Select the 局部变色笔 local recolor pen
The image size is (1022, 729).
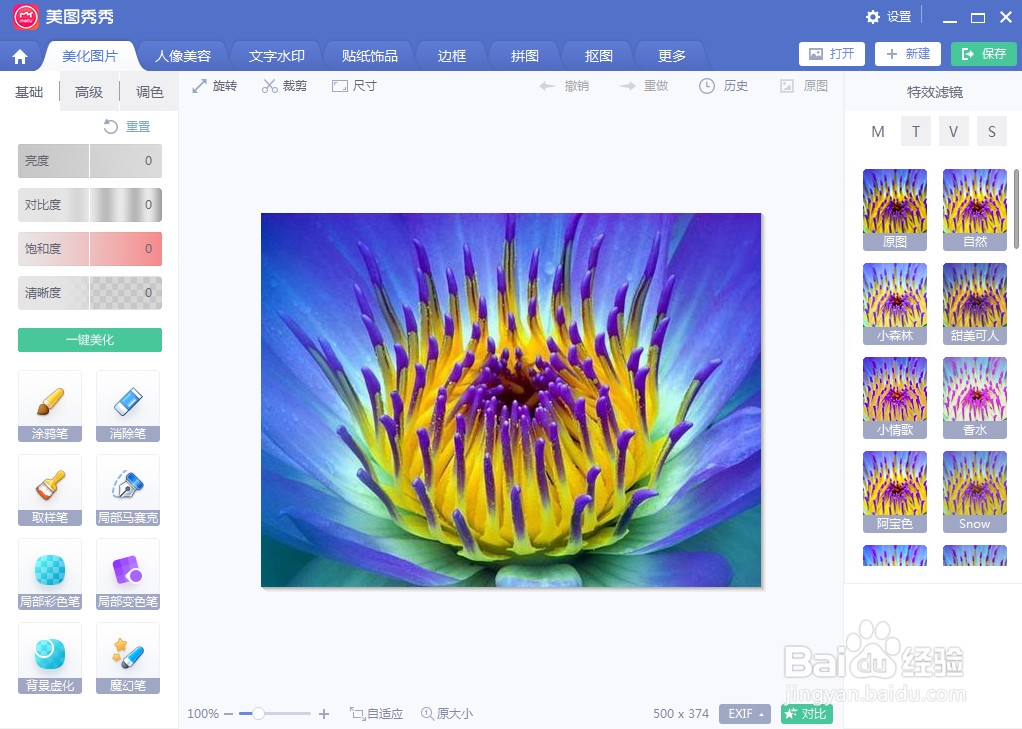pos(127,574)
